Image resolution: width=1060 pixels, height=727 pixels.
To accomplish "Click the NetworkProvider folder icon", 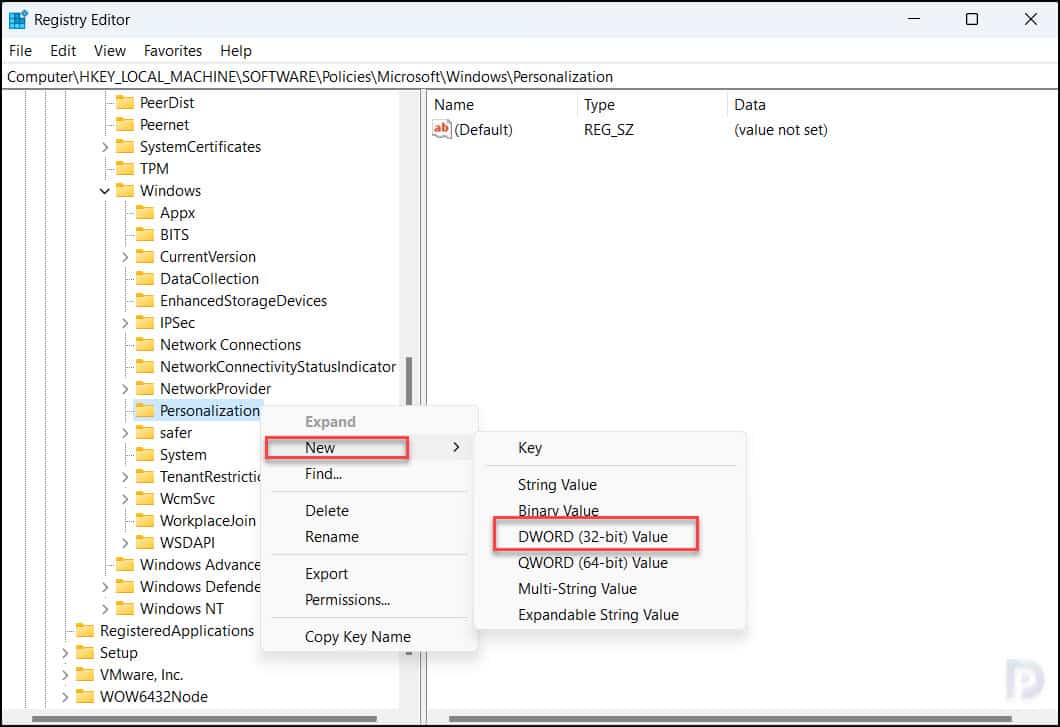I will (145, 388).
